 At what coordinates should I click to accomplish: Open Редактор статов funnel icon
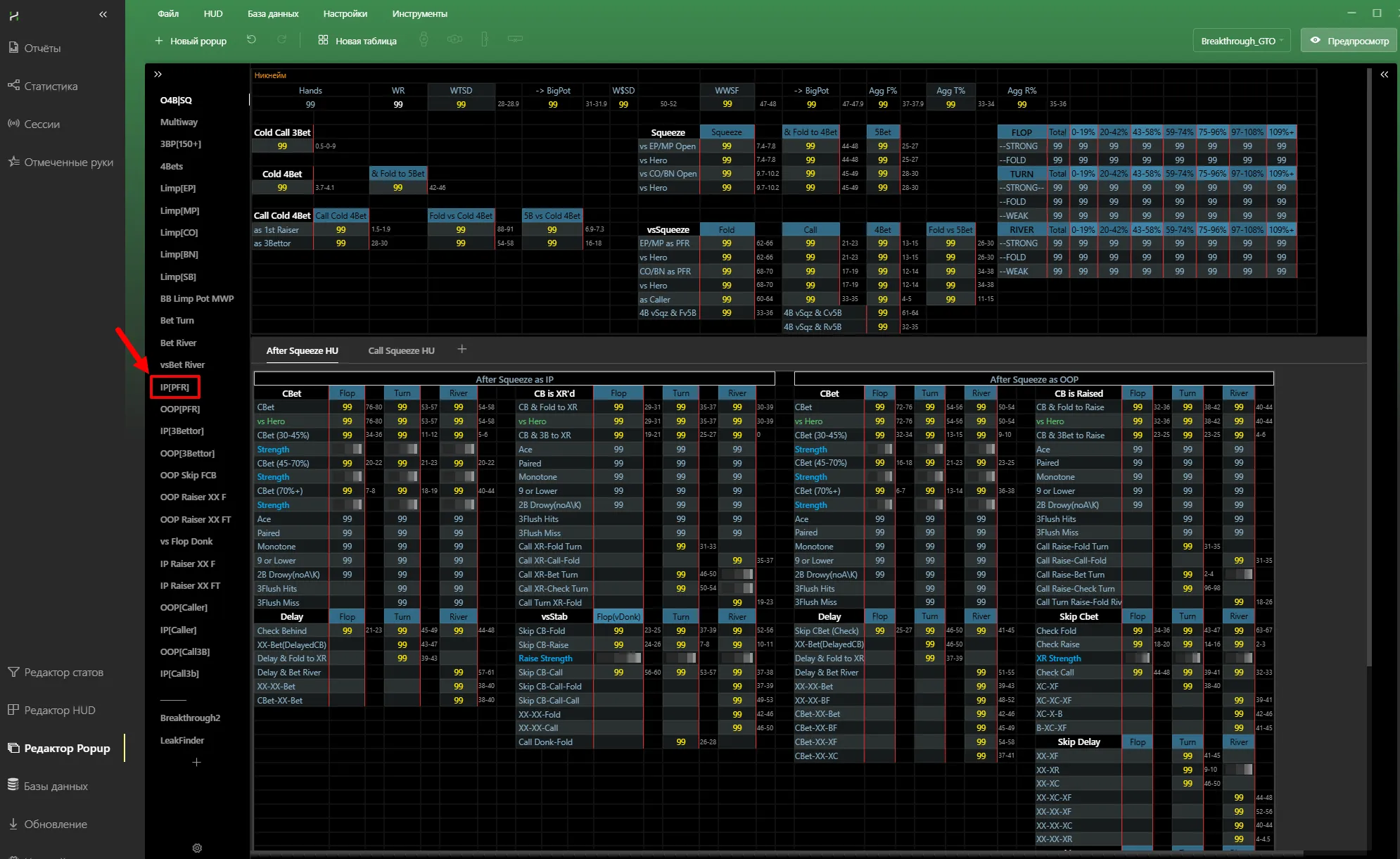[x=13, y=673]
